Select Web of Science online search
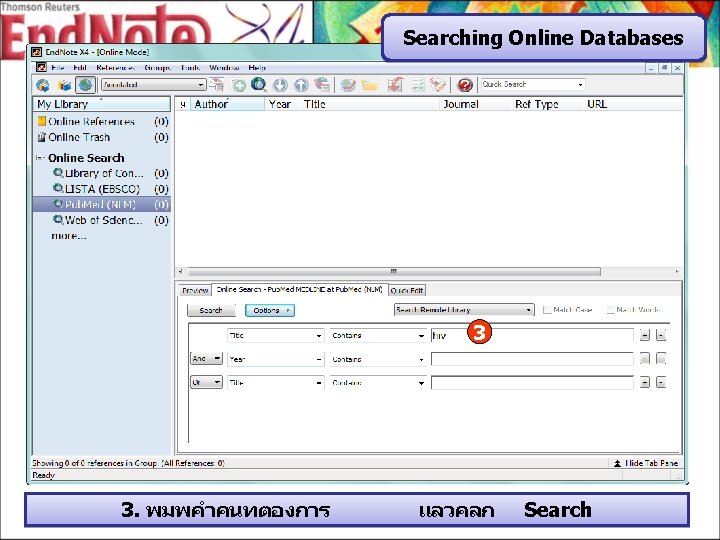 point(104,220)
